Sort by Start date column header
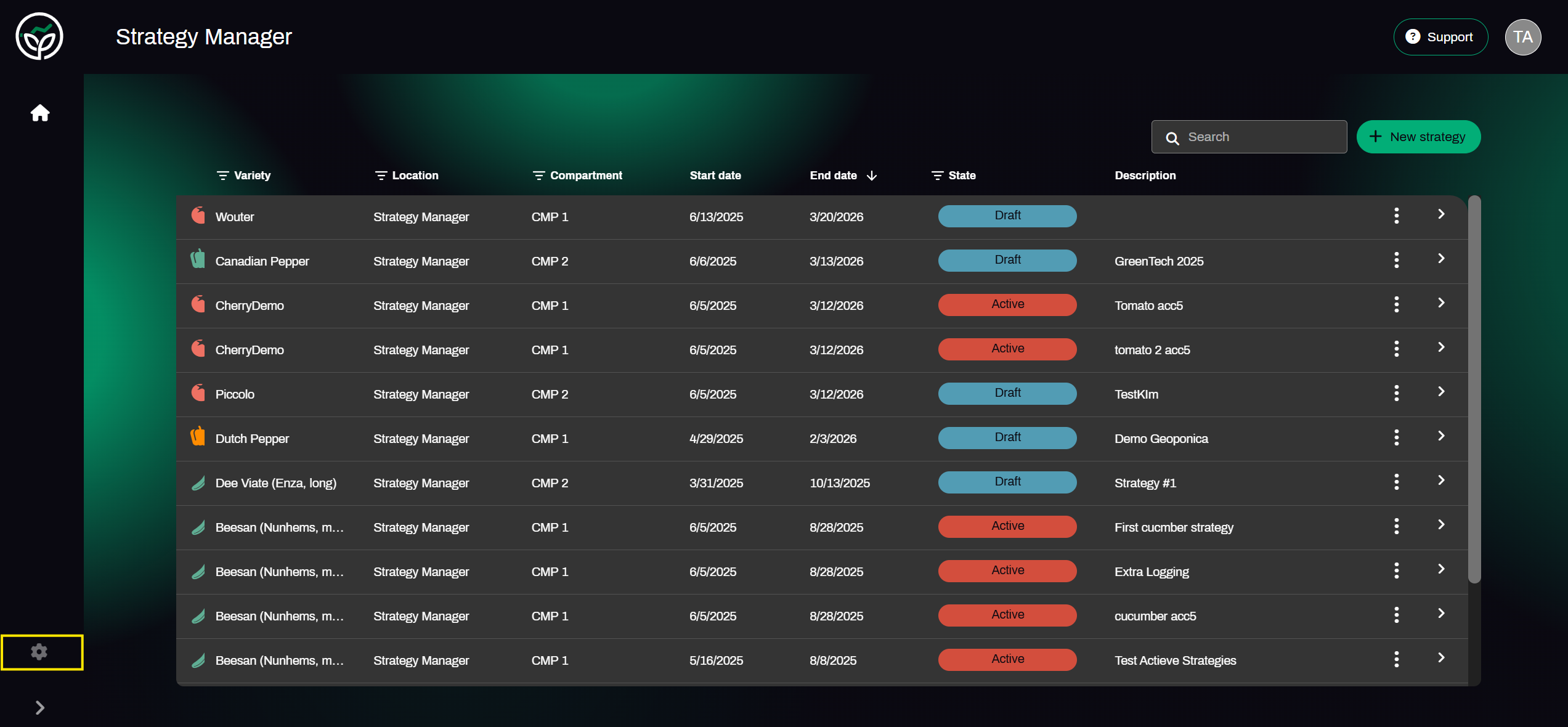1568x727 pixels. pos(715,176)
